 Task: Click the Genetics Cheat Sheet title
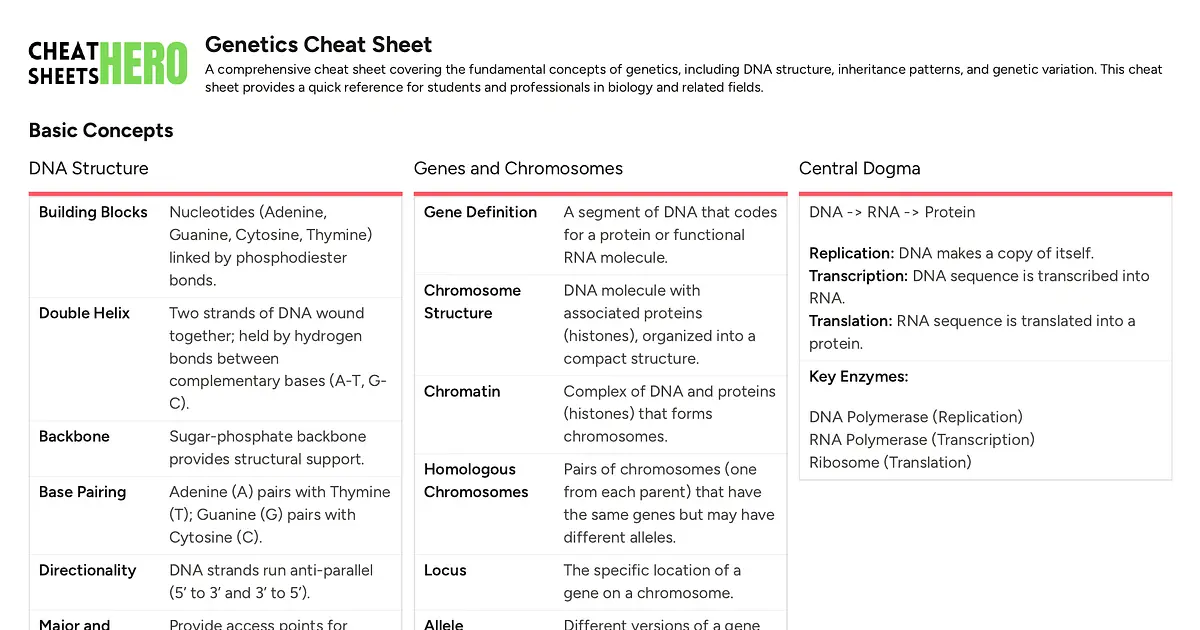[318, 45]
